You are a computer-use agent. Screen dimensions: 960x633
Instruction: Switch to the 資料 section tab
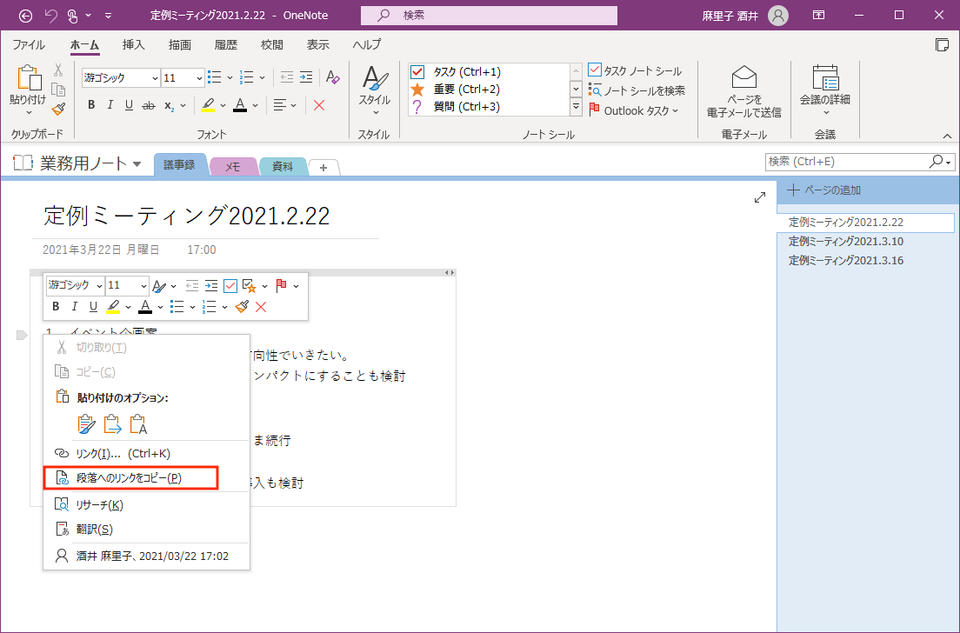tap(282, 167)
